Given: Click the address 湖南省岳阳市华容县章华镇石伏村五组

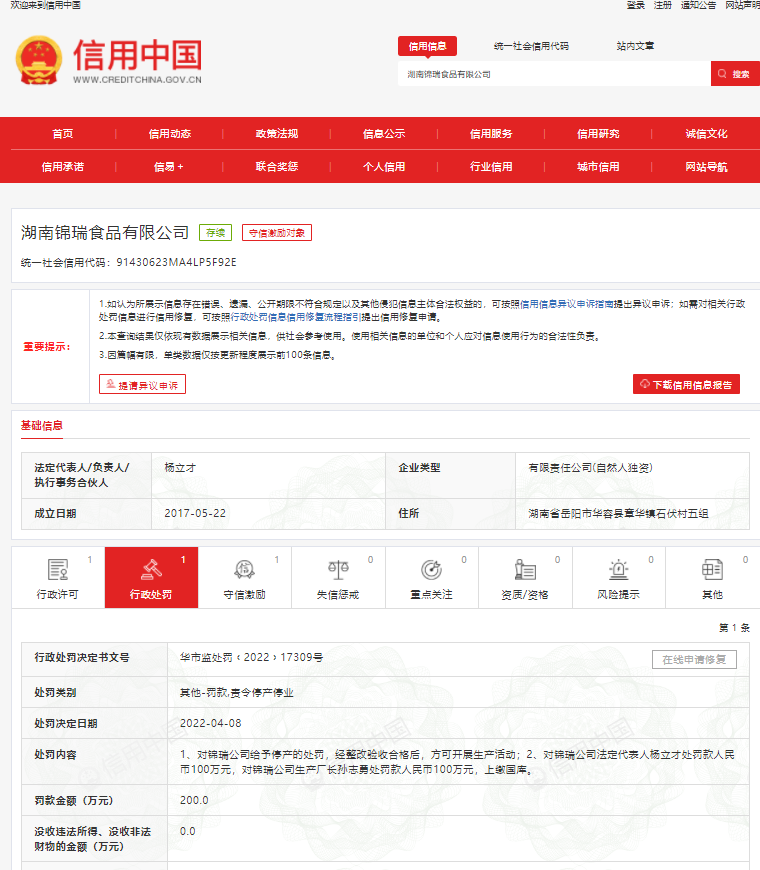Looking at the screenshot, I should (618, 513).
